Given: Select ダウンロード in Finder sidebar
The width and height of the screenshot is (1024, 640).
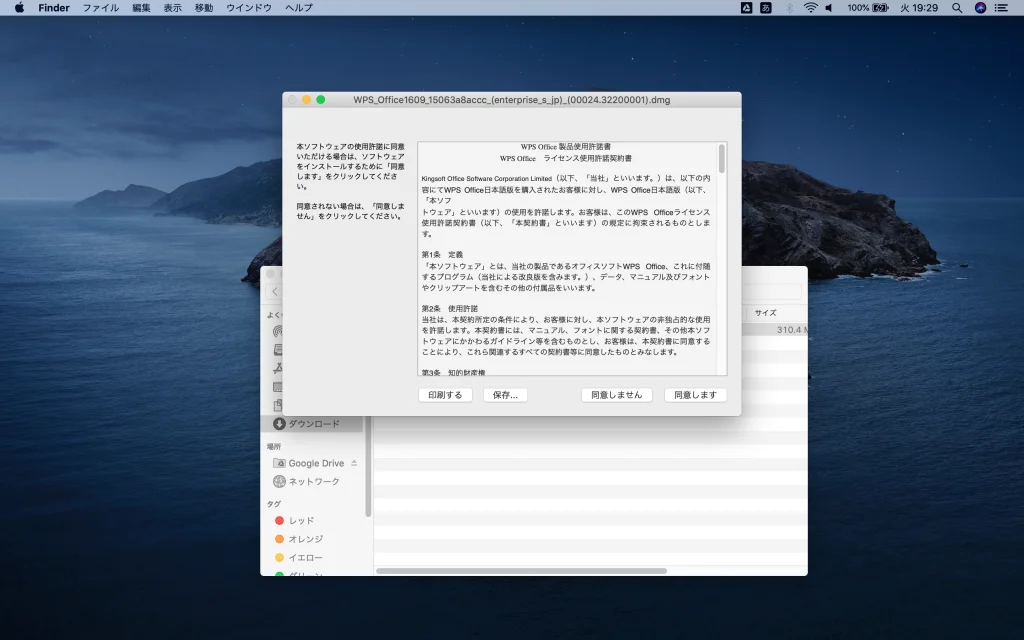Looking at the screenshot, I should click(x=312, y=424).
